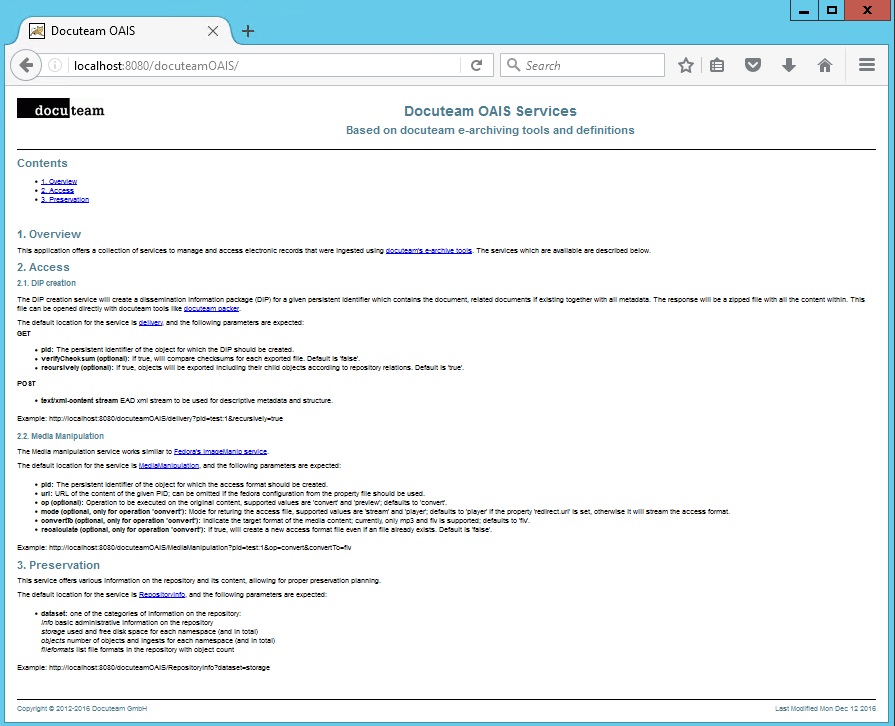Jump to '3. Preservation' in Contents
The width and height of the screenshot is (895, 726).
(x=65, y=200)
